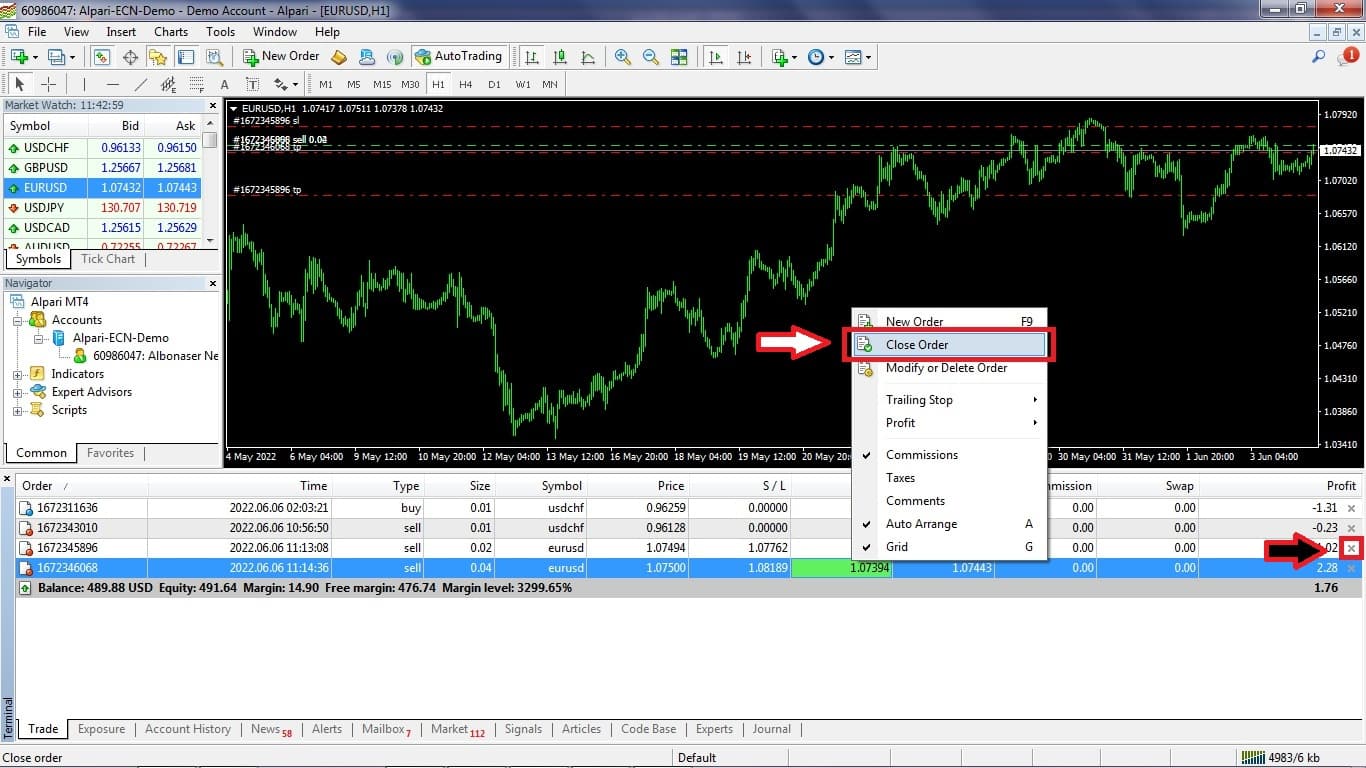
Task: Toggle the Market Watch window icon
Action: coord(102,57)
